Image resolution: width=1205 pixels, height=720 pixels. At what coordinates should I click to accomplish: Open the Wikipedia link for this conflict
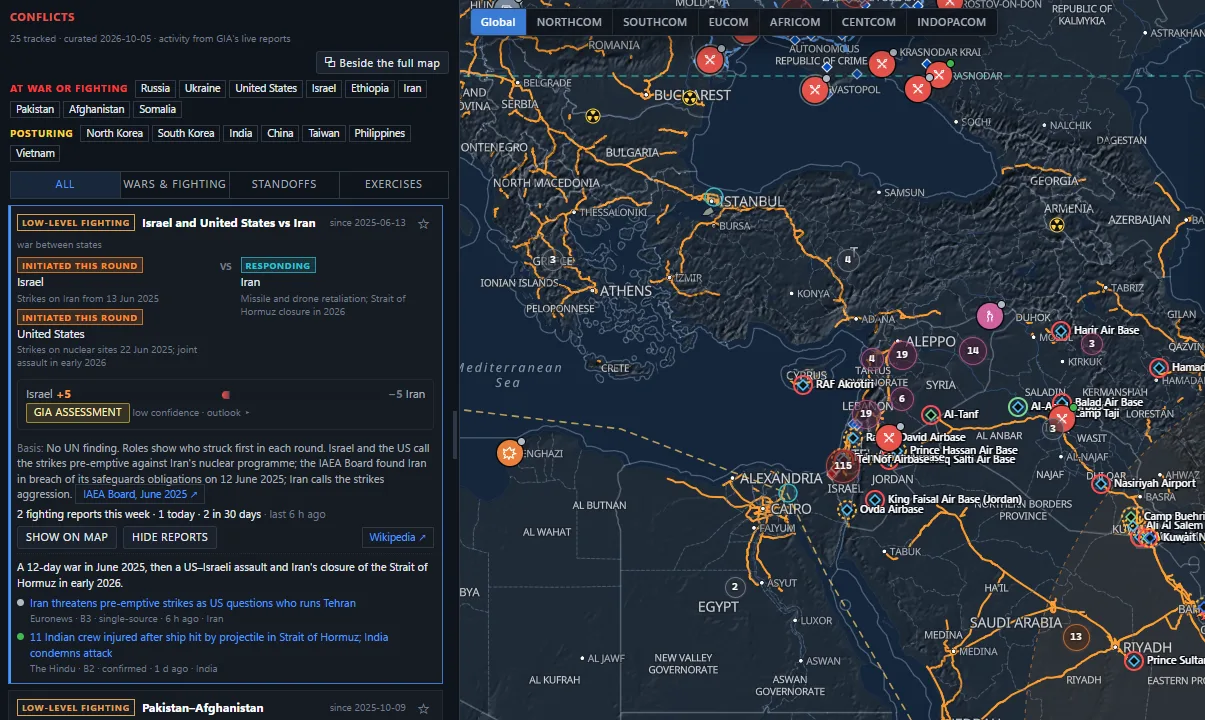[397, 538]
